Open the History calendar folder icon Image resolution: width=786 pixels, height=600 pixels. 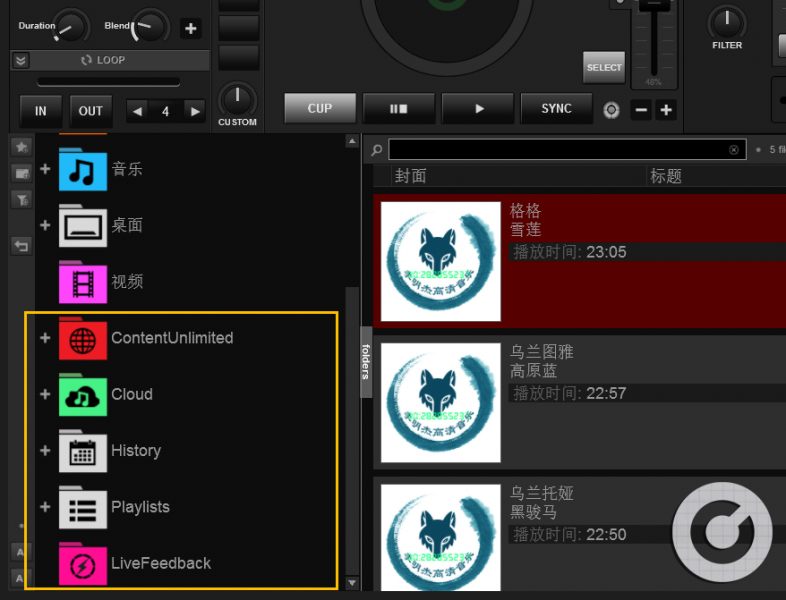83,451
